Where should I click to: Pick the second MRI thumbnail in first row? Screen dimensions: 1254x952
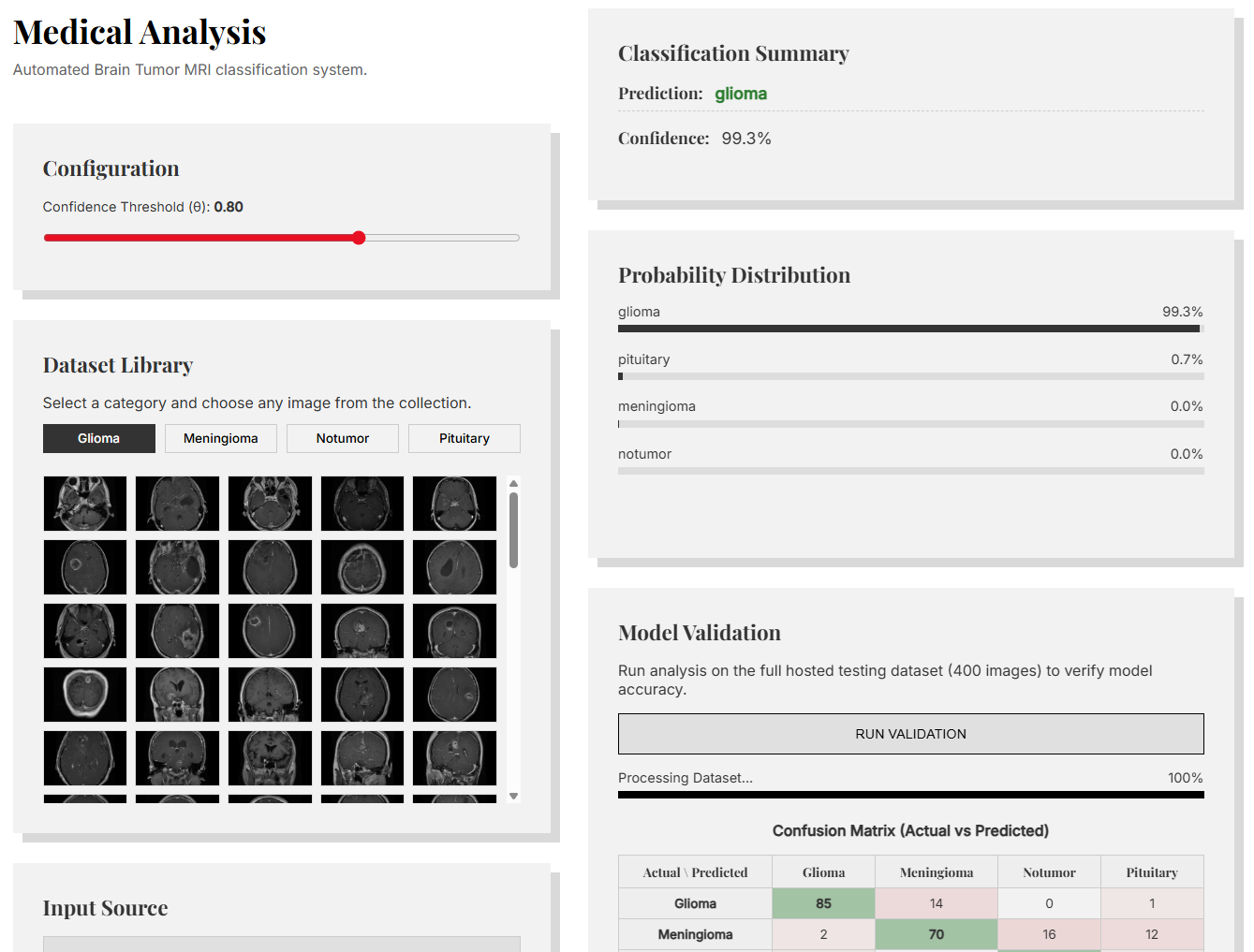pyautogui.click(x=177, y=504)
